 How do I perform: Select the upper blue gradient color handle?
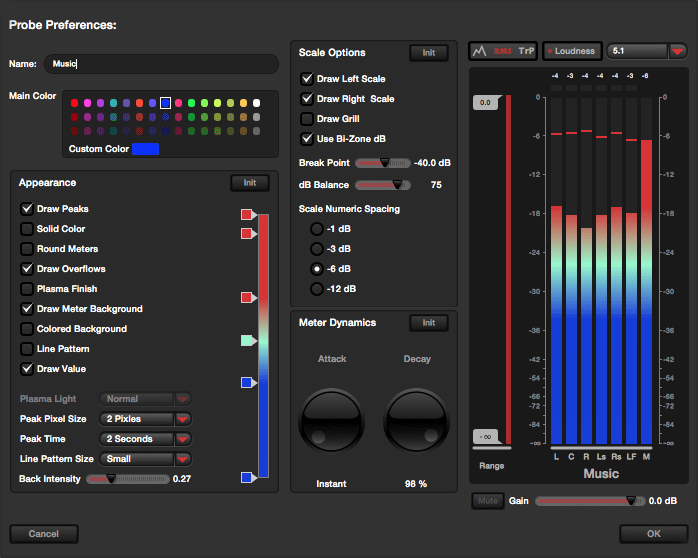point(248,382)
